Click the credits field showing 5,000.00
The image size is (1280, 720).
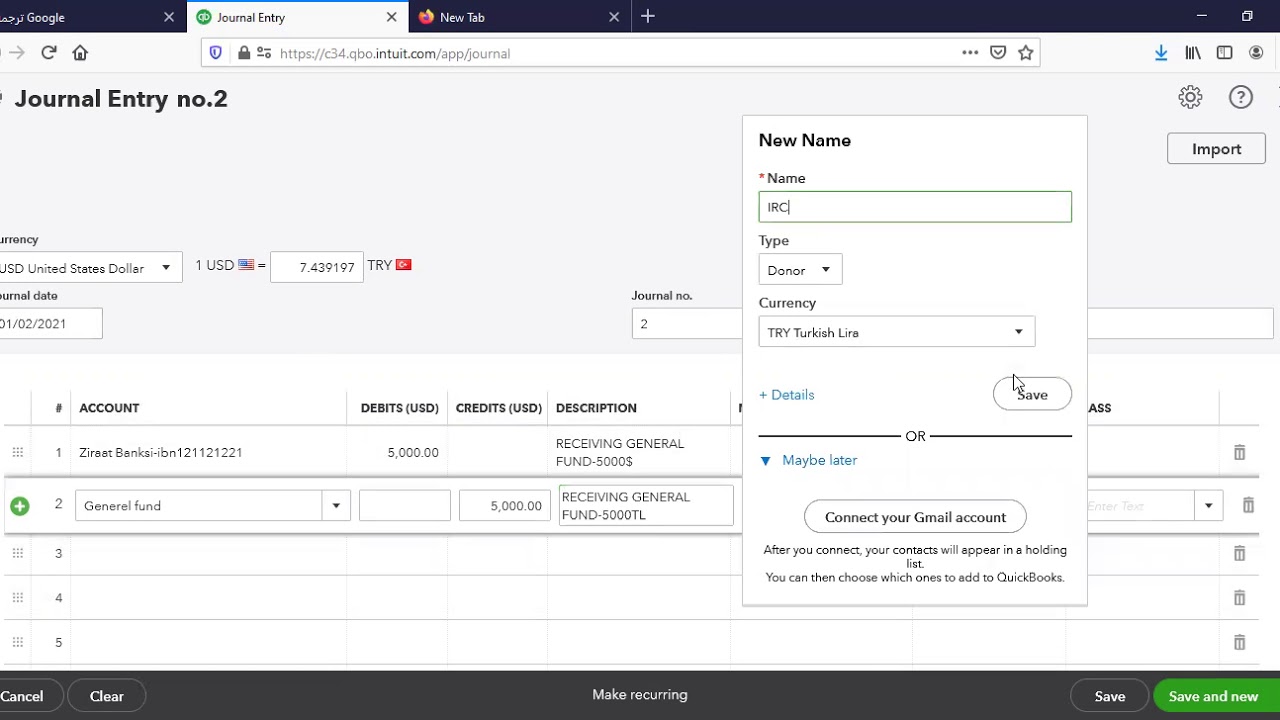click(504, 506)
